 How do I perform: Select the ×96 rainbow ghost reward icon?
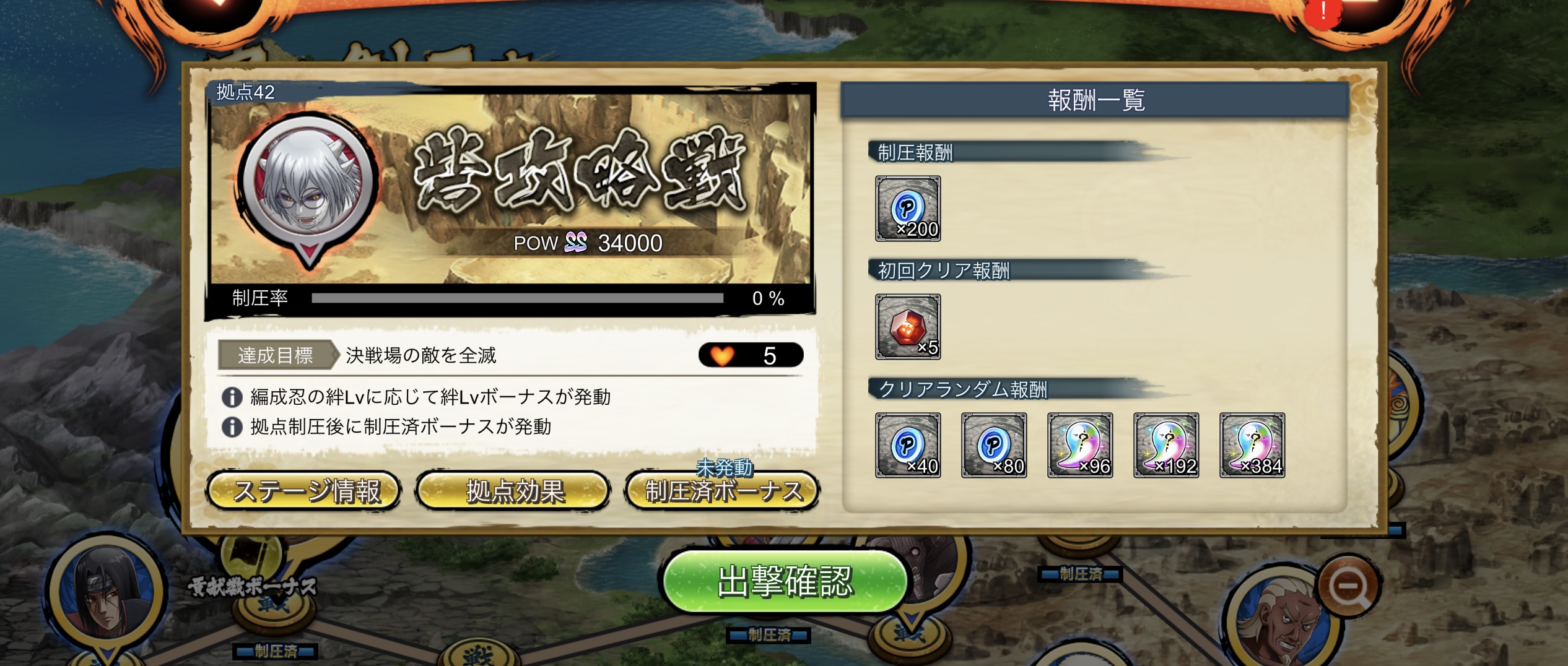click(x=1079, y=446)
